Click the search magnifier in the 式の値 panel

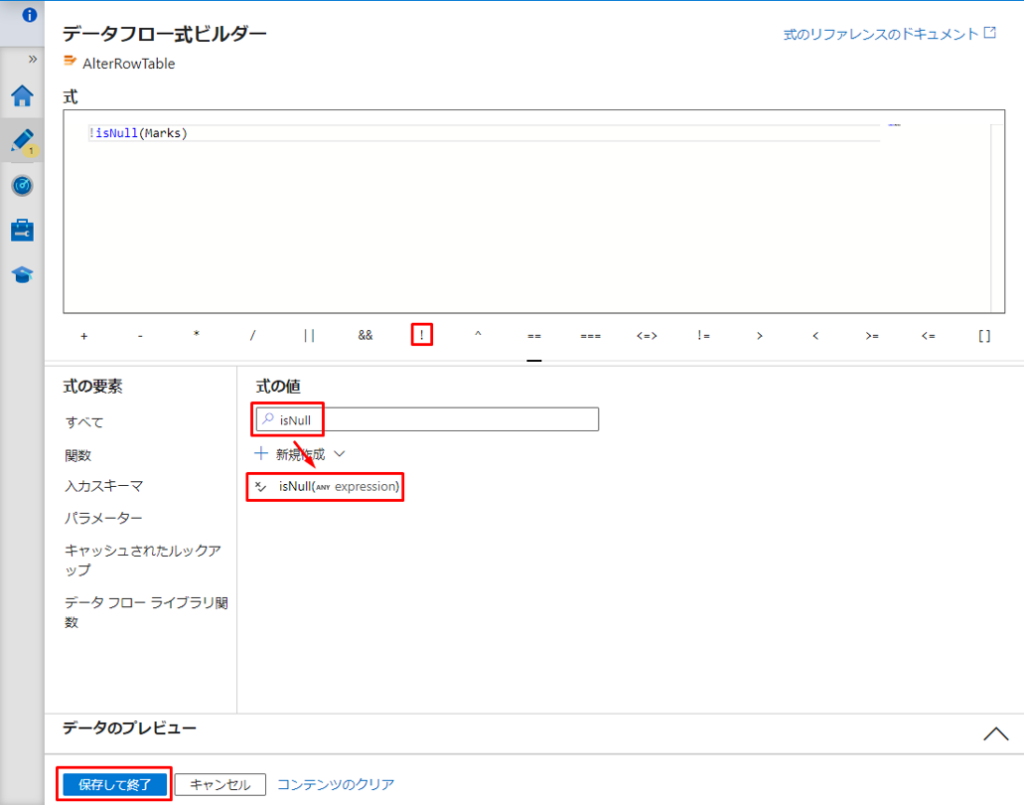265,419
